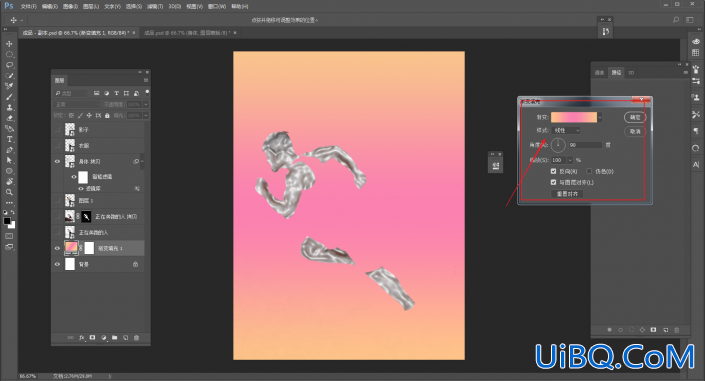Toggle visibility of the 滤镜库 filter entry
705x381 pixels.
(x=81, y=188)
